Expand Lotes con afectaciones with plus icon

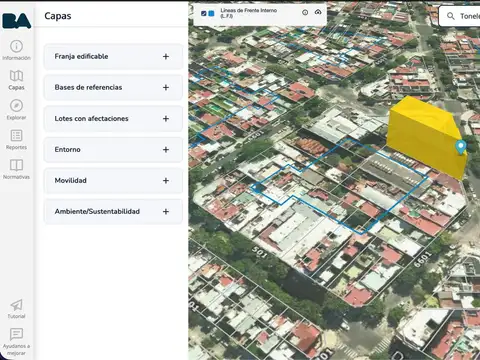click(166, 119)
